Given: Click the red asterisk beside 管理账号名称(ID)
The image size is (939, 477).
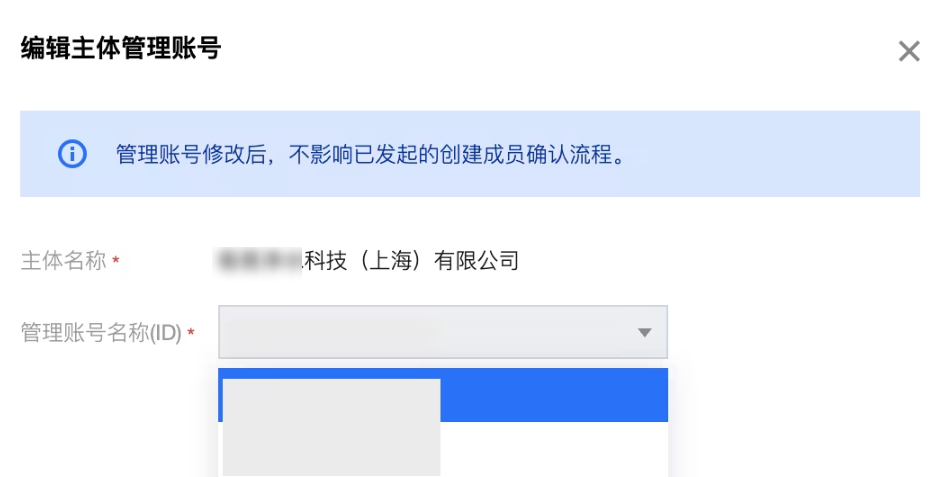Looking at the screenshot, I should click(191, 332).
